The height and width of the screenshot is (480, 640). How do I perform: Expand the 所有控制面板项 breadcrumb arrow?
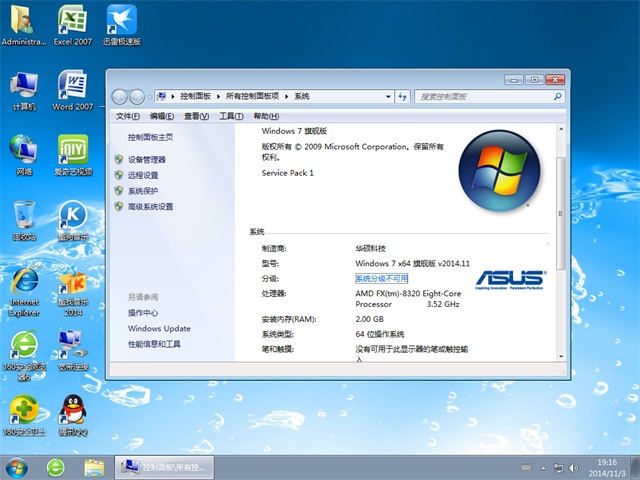[x=289, y=97]
